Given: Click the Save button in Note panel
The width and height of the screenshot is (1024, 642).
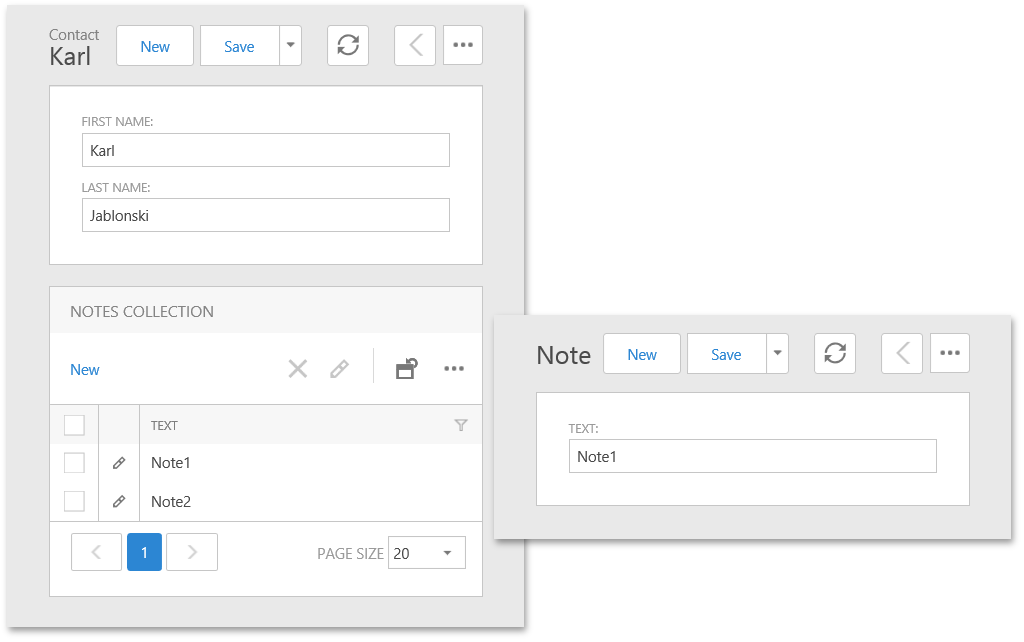Looking at the screenshot, I should point(726,354).
